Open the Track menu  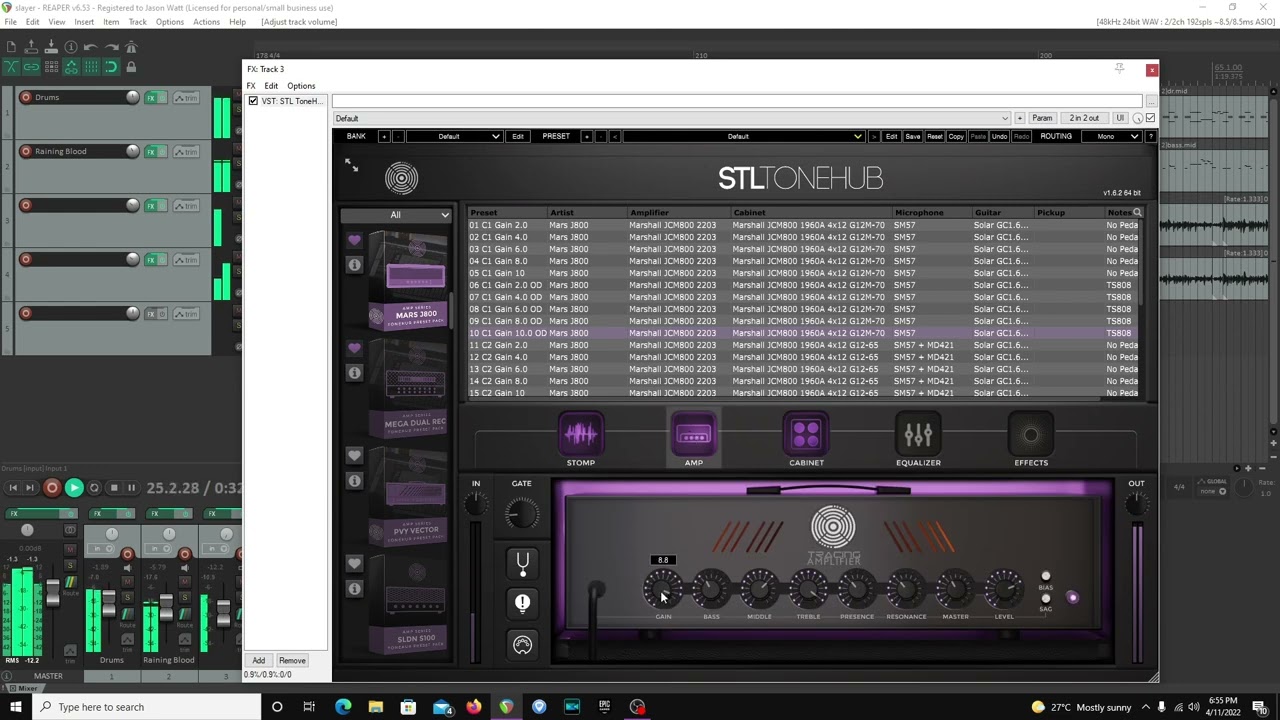pos(138,22)
